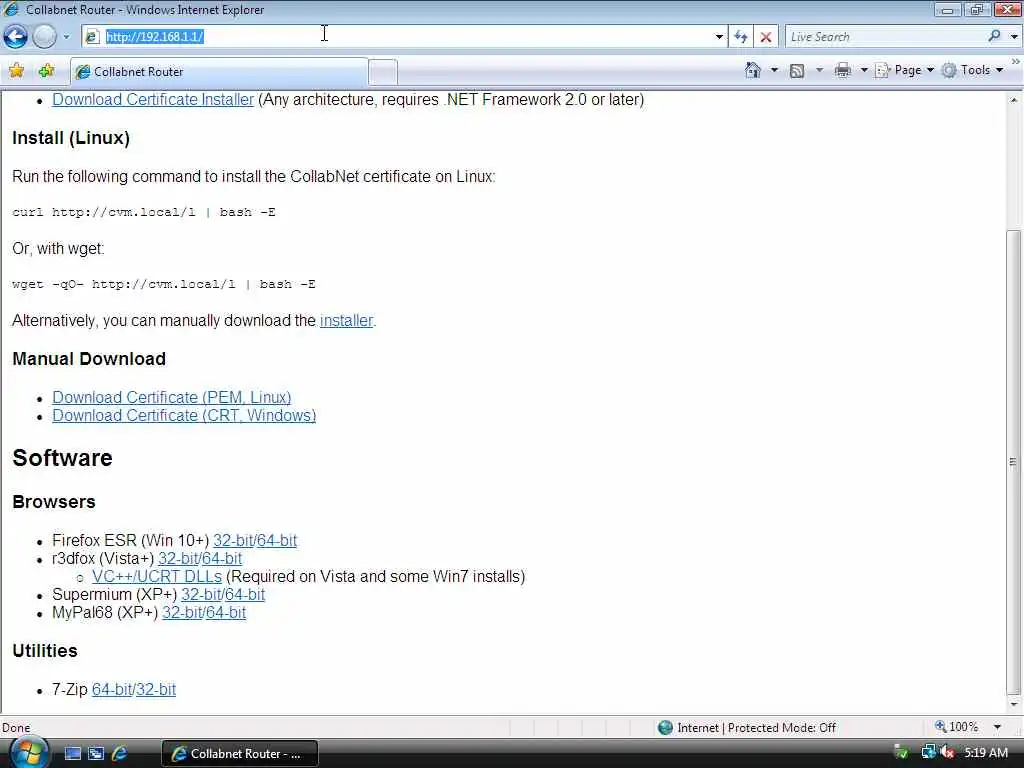Viewport: 1024px width, 768px height.
Task: Click the installer link for Linux
Action: pos(346,321)
